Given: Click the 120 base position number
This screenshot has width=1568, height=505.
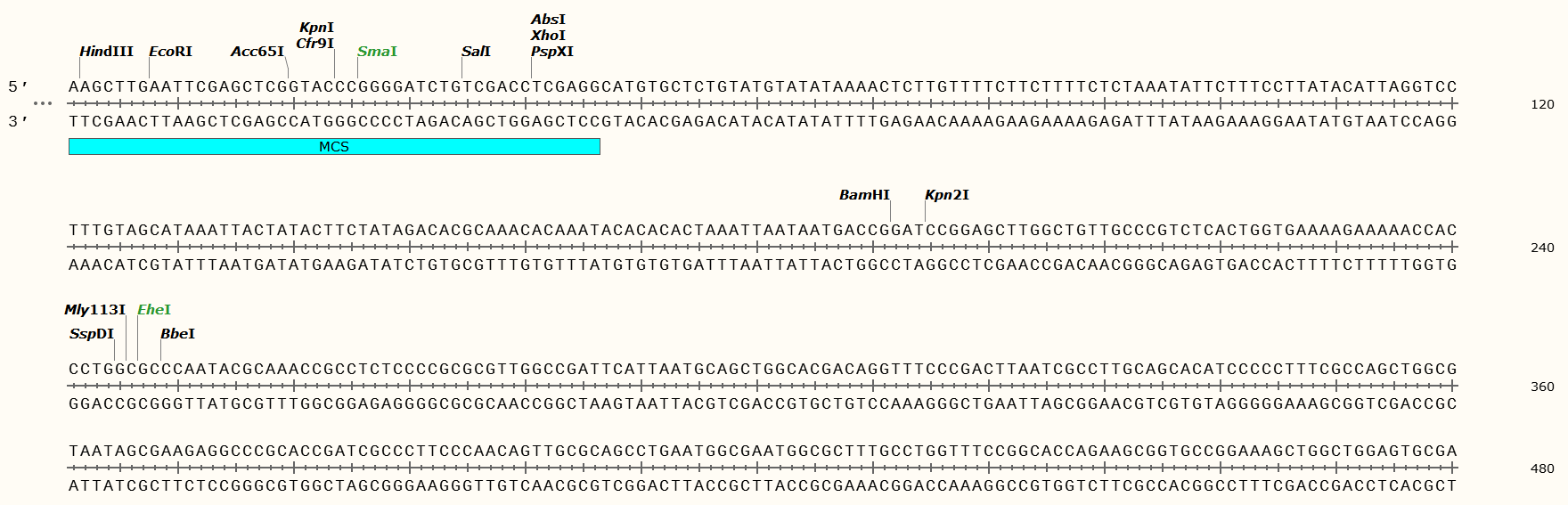Looking at the screenshot, I should pos(1542,104).
